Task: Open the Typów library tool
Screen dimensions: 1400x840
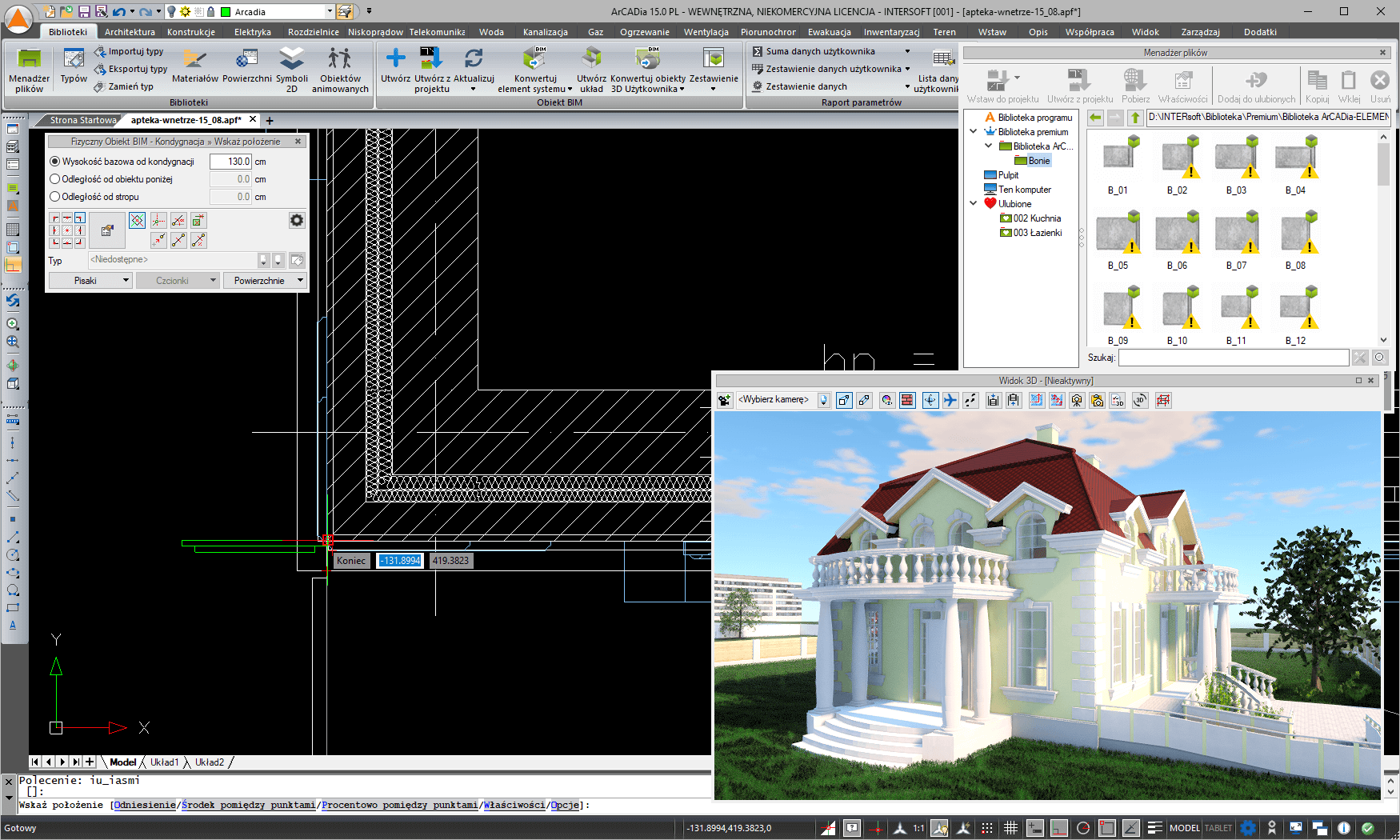Action: tap(74, 66)
